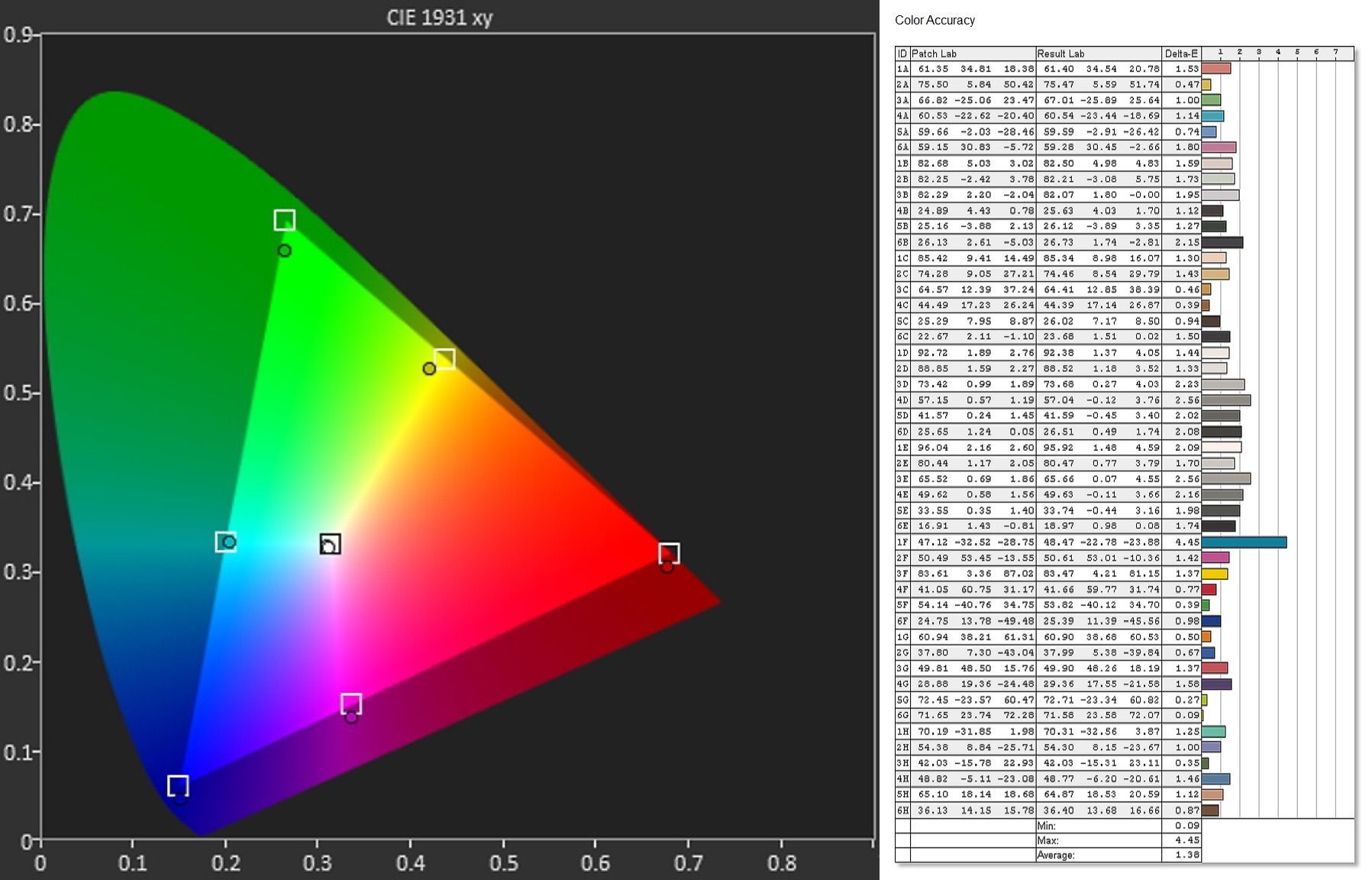
Task: Select Delta-E value 0.39 in row 5F
Action: [x=1187, y=605]
